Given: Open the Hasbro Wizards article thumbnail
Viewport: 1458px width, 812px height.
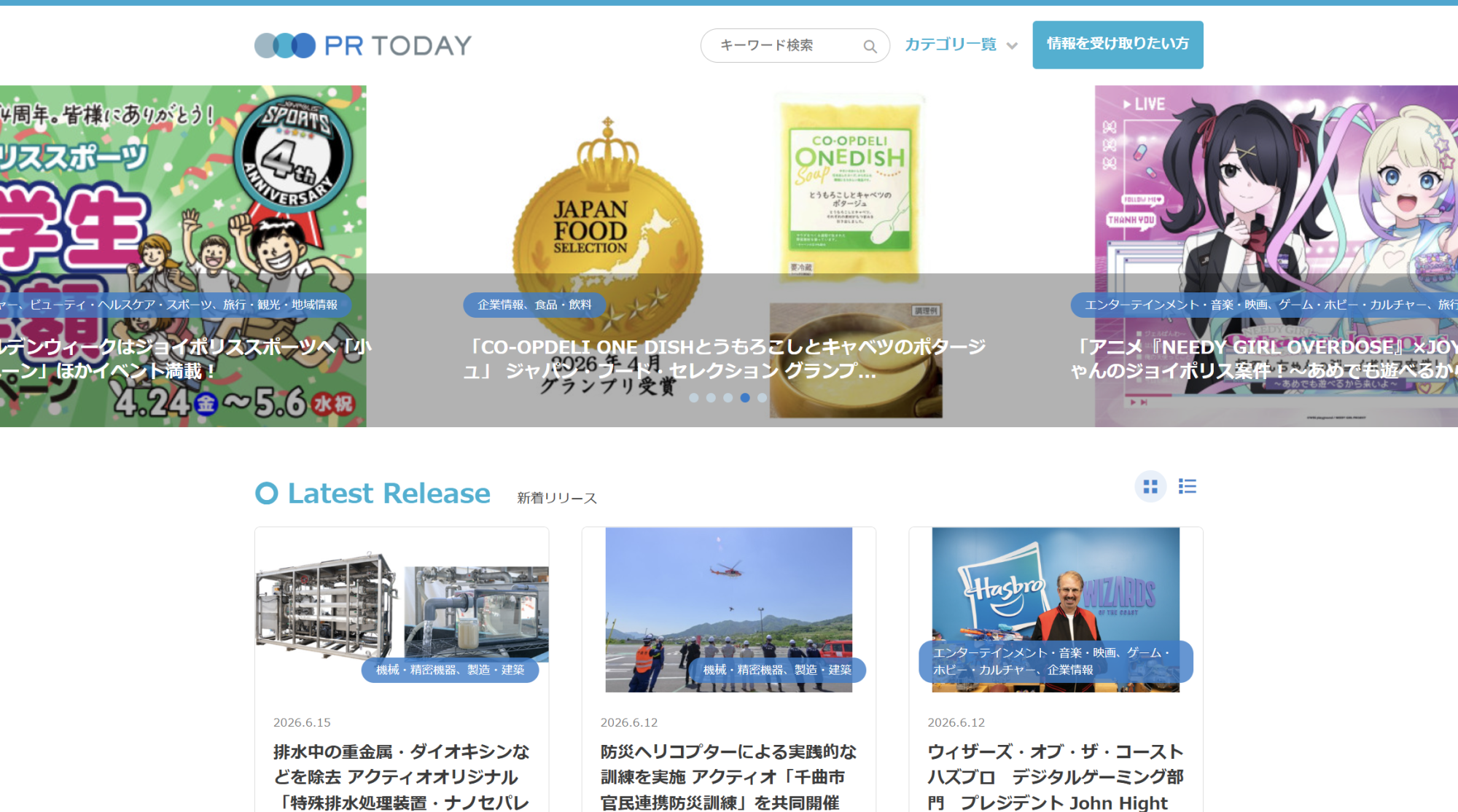Looking at the screenshot, I should click(x=1056, y=609).
